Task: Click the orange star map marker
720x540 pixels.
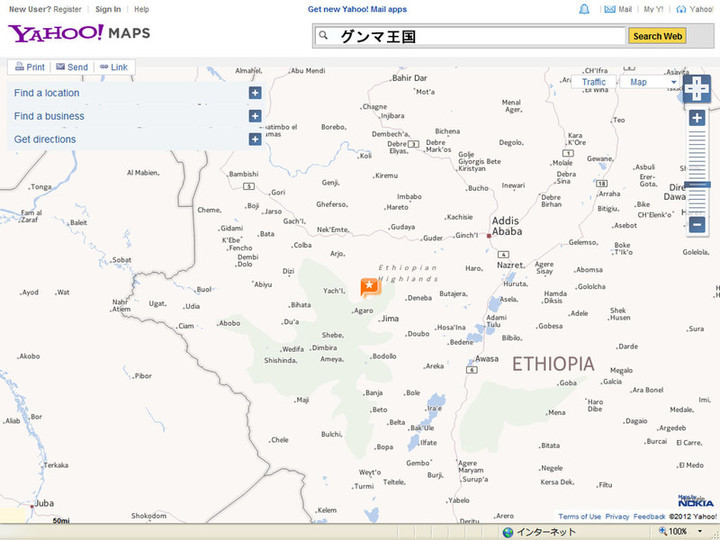Action: [369, 288]
